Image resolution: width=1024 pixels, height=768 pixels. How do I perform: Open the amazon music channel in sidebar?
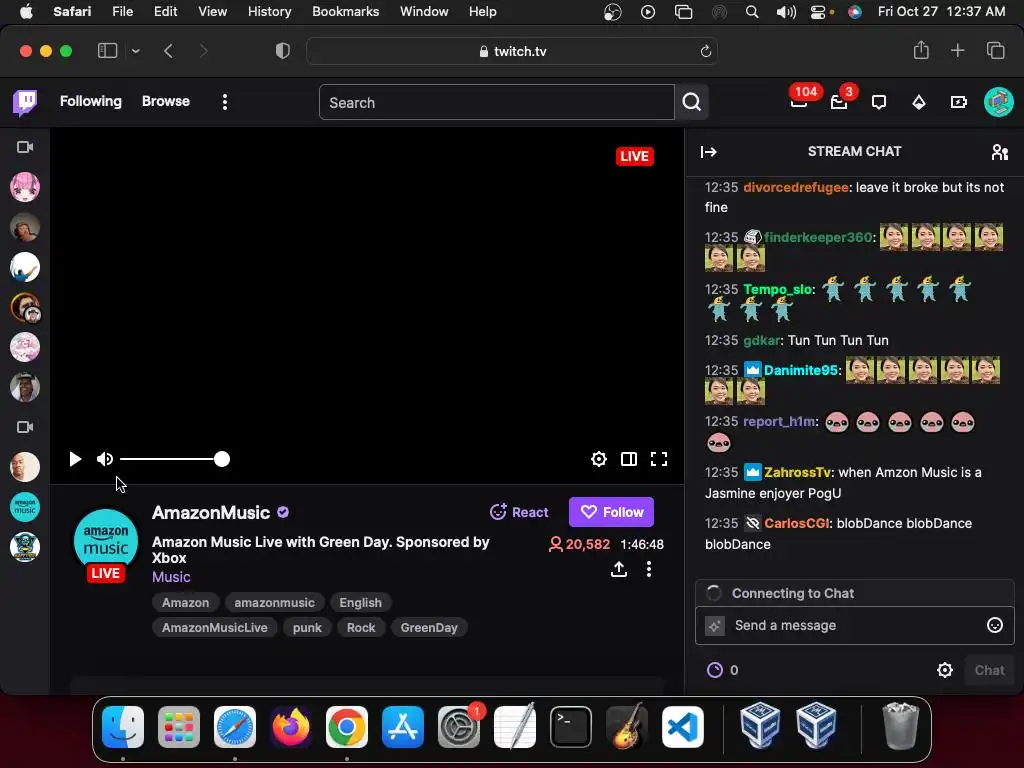25,507
